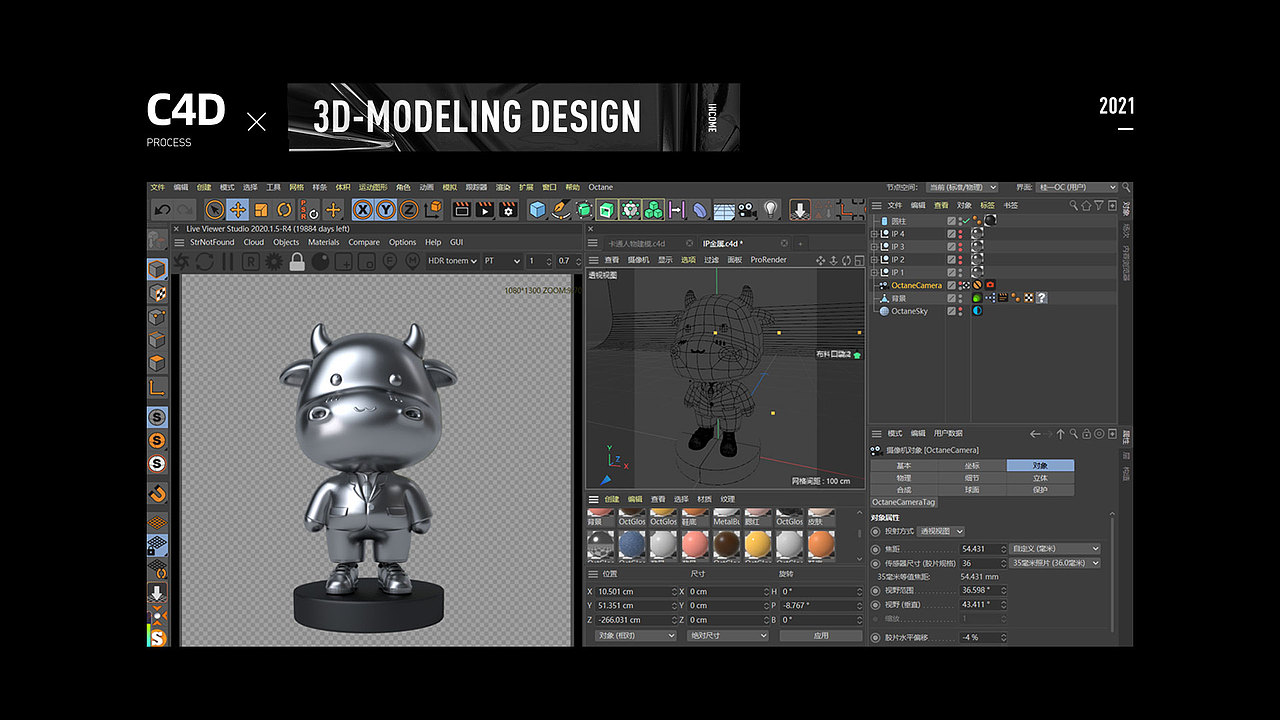
Task: Click the clay mode sphere icon
Action: [x=320, y=261]
